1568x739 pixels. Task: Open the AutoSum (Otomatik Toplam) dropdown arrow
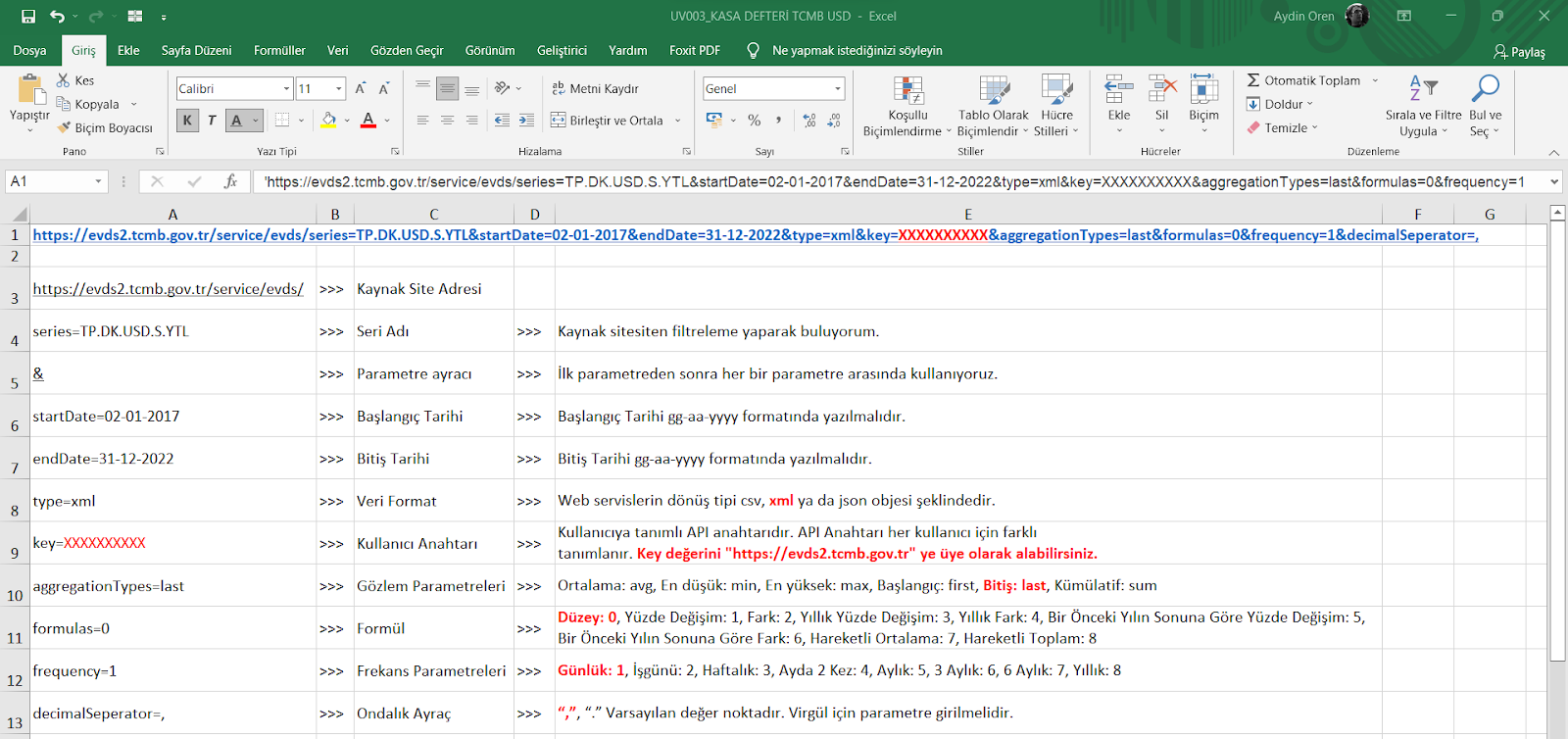(1375, 80)
